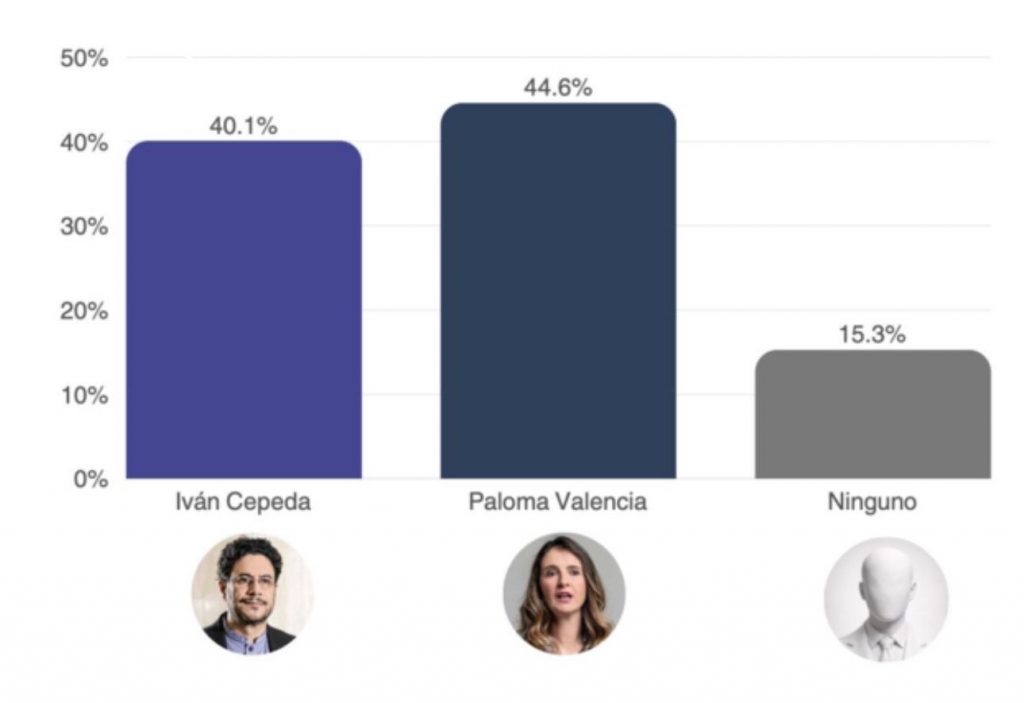Click the 30% y-axis label
The height and width of the screenshot is (703, 1024).
(83, 227)
